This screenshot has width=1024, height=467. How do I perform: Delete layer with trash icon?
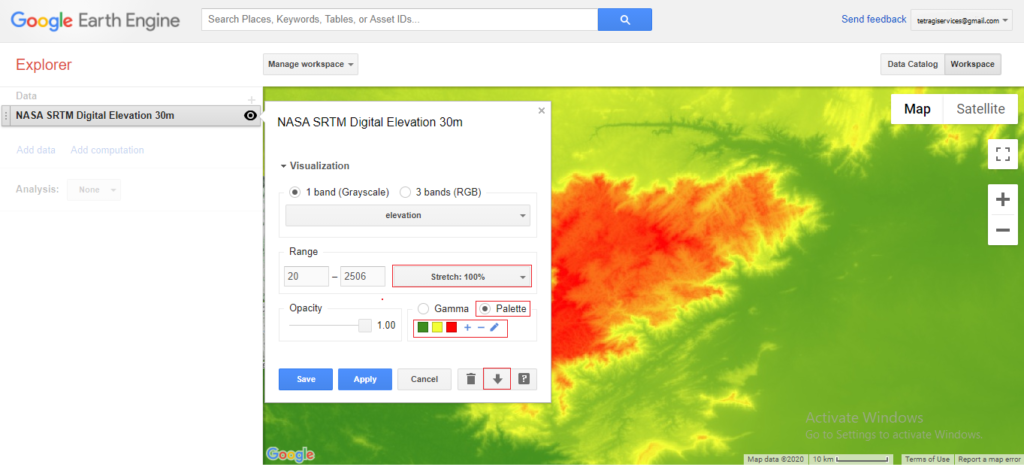pos(470,379)
